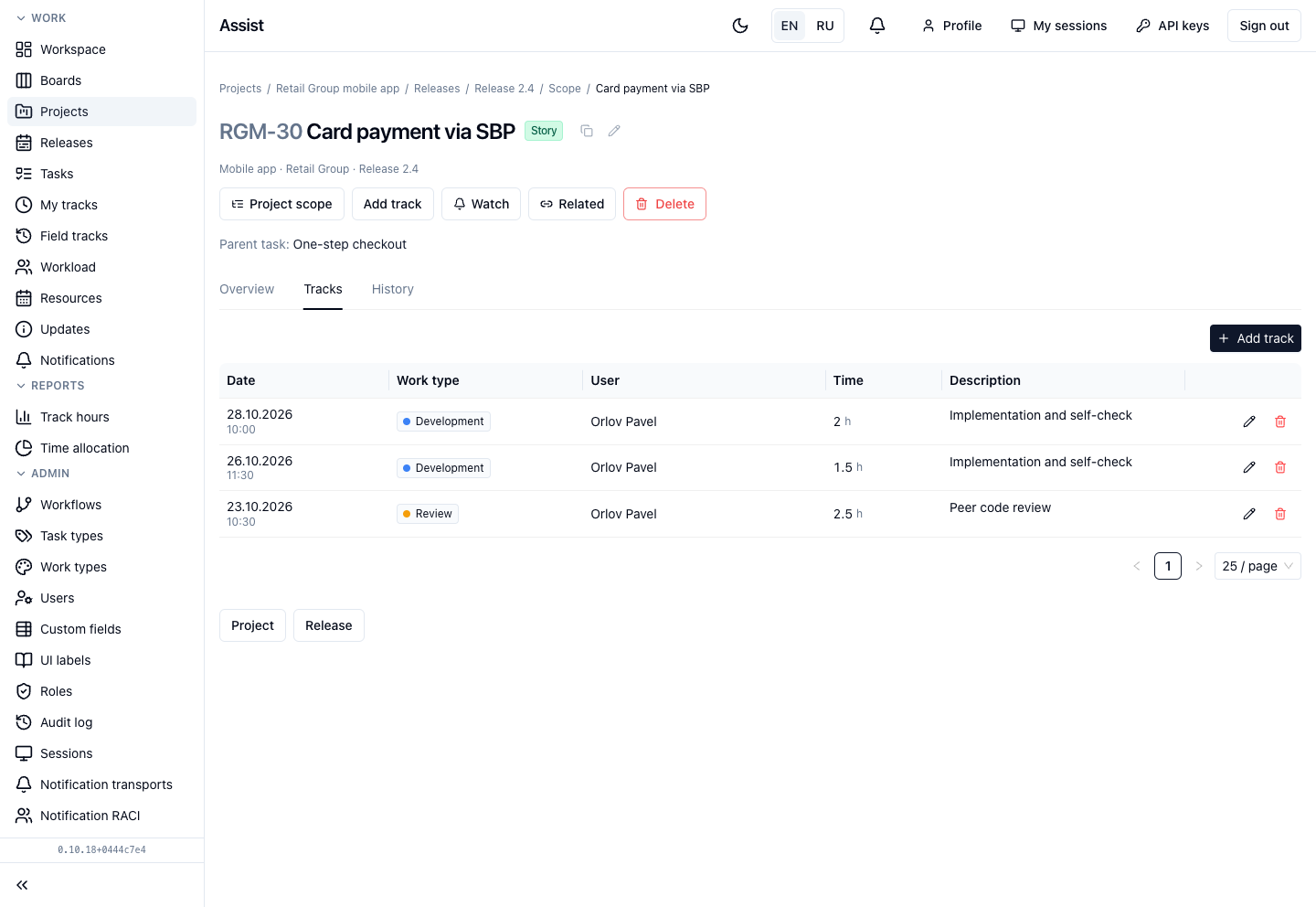This screenshot has width=1316, height=907.
Task: Switch language to RU
Action: click(825, 26)
